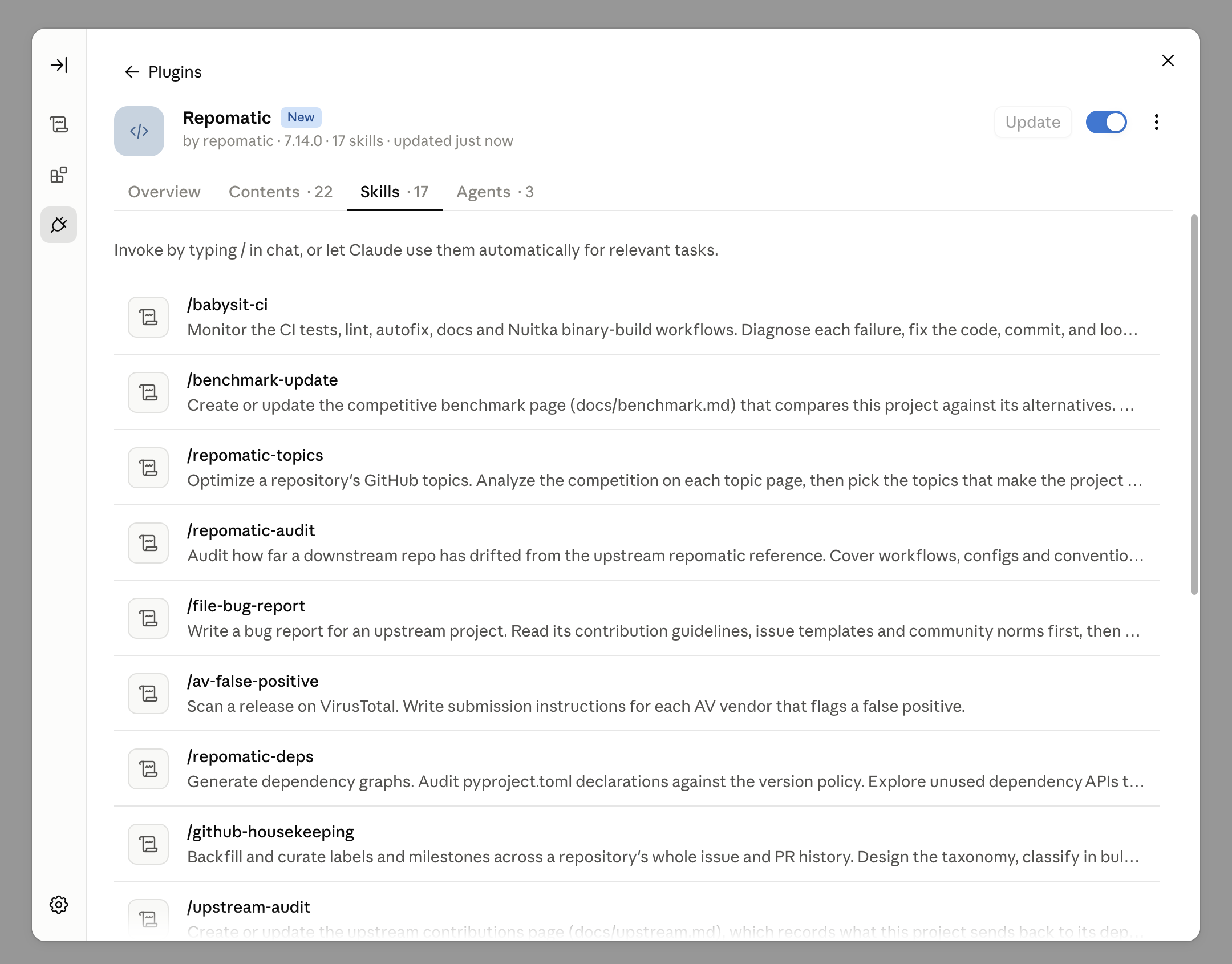Open settings gear in sidebar
The width and height of the screenshot is (1232, 964).
point(59,905)
